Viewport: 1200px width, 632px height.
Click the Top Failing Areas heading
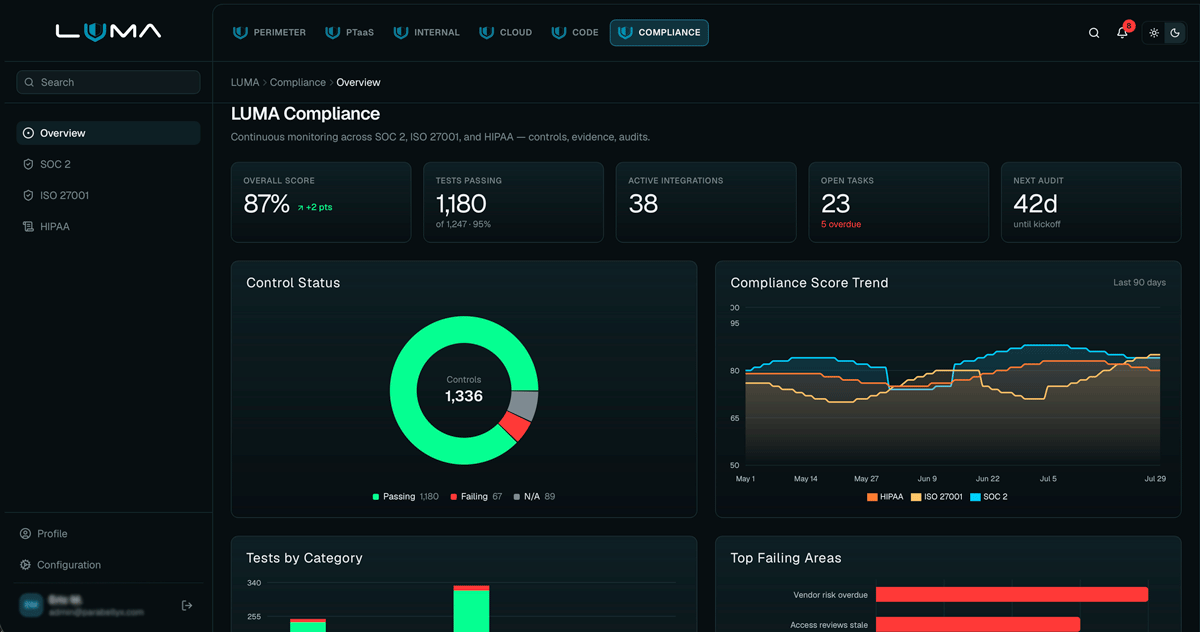[786, 558]
